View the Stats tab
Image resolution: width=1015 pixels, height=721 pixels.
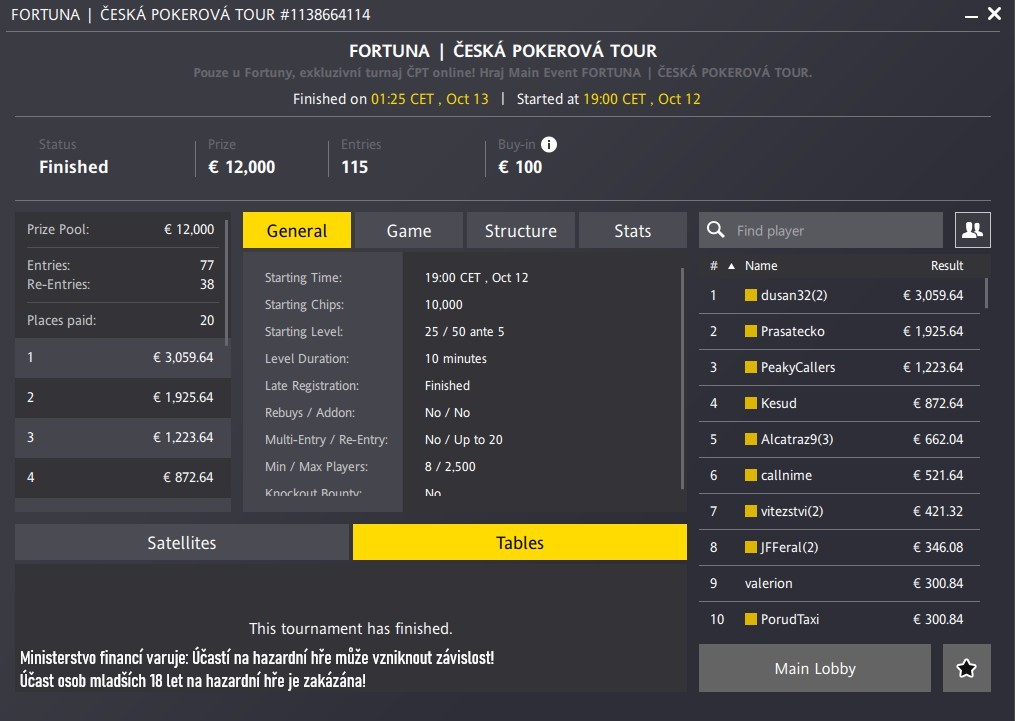coord(632,229)
